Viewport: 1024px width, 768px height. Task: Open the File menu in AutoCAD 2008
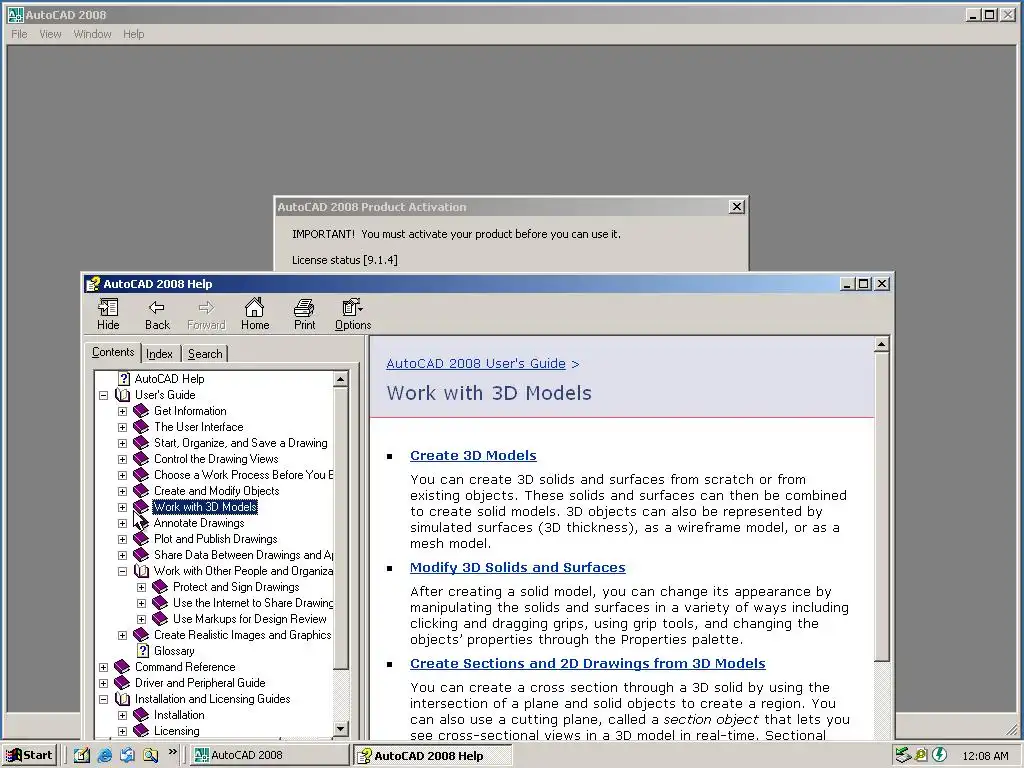coord(19,34)
